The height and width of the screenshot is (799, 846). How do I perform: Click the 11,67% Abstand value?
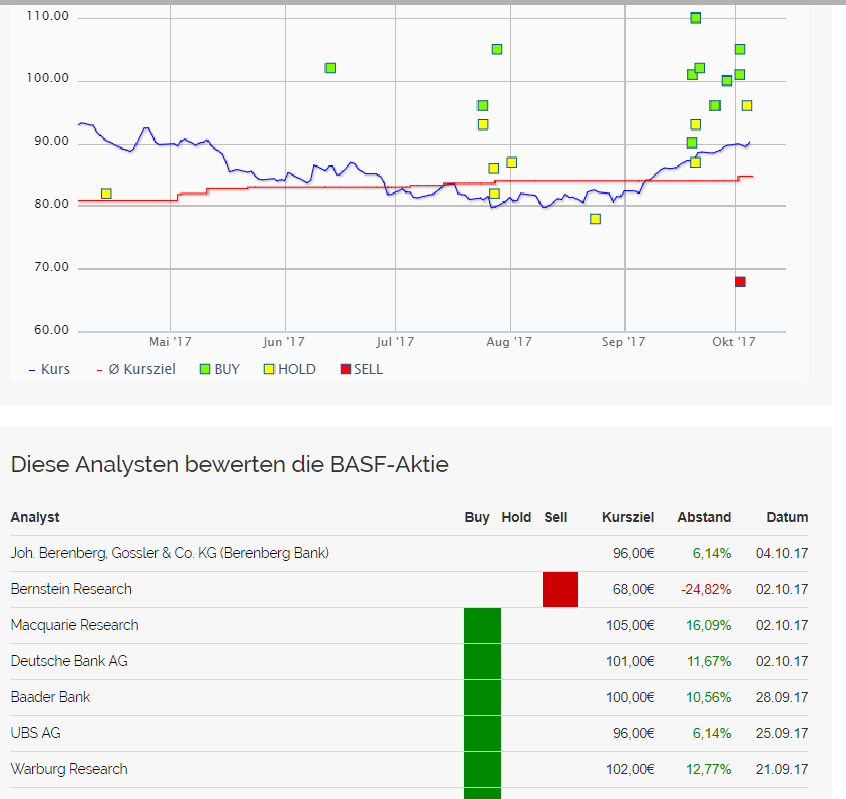tap(709, 661)
